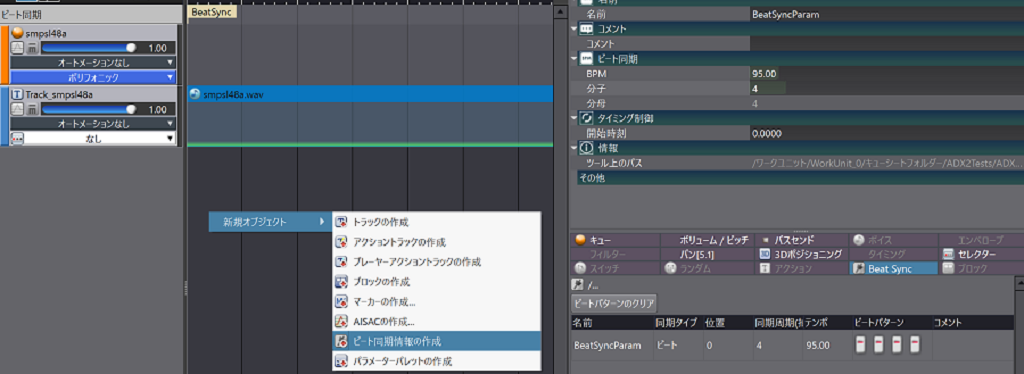The height and width of the screenshot is (374, 1024).
Task: Collapse the タイミング制御 section
Action: (574, 118)
